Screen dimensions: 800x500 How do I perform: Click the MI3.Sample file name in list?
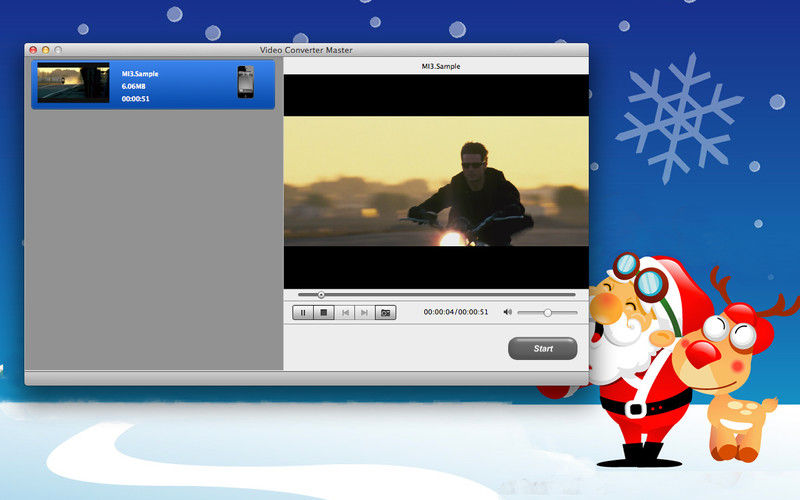(x=140, y=74)
